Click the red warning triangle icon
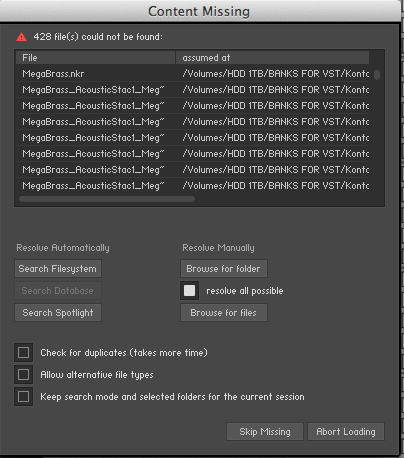 coord(21,37)
